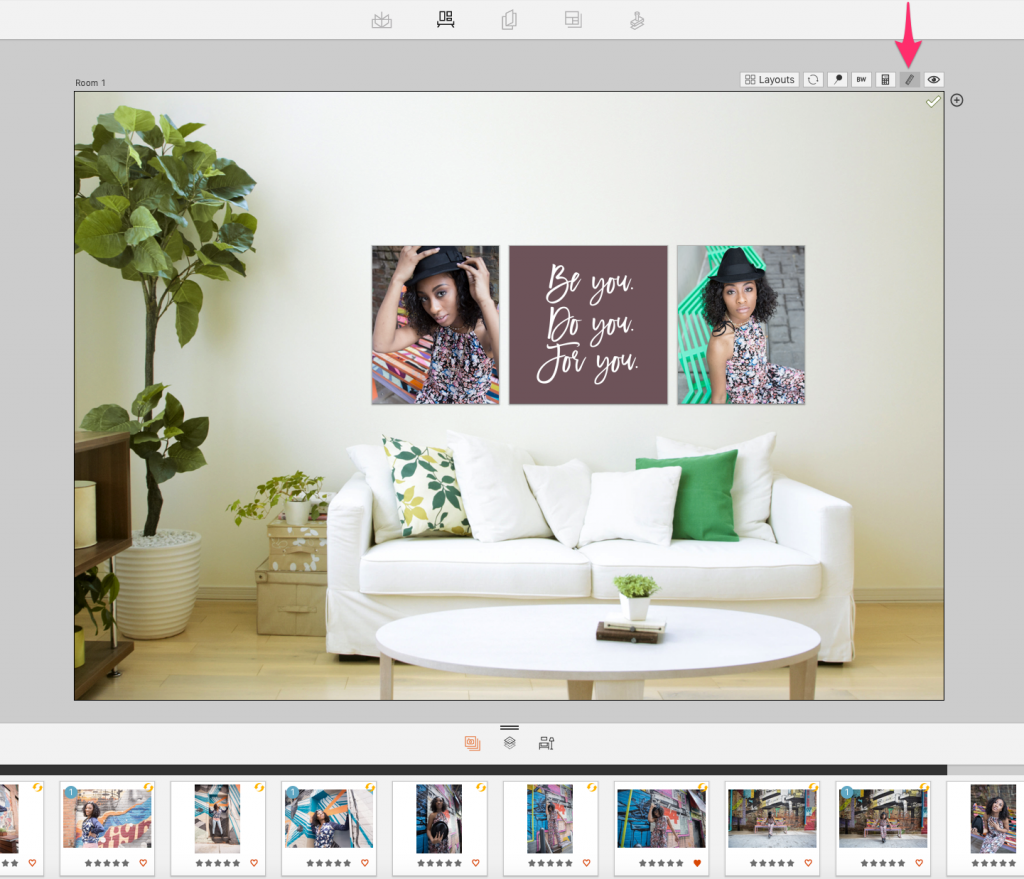The height and width of the screenshot is (879, 1024).
Task: Click the green checkmark on the room
Action: pyautogui.click(x=933, y=102)
